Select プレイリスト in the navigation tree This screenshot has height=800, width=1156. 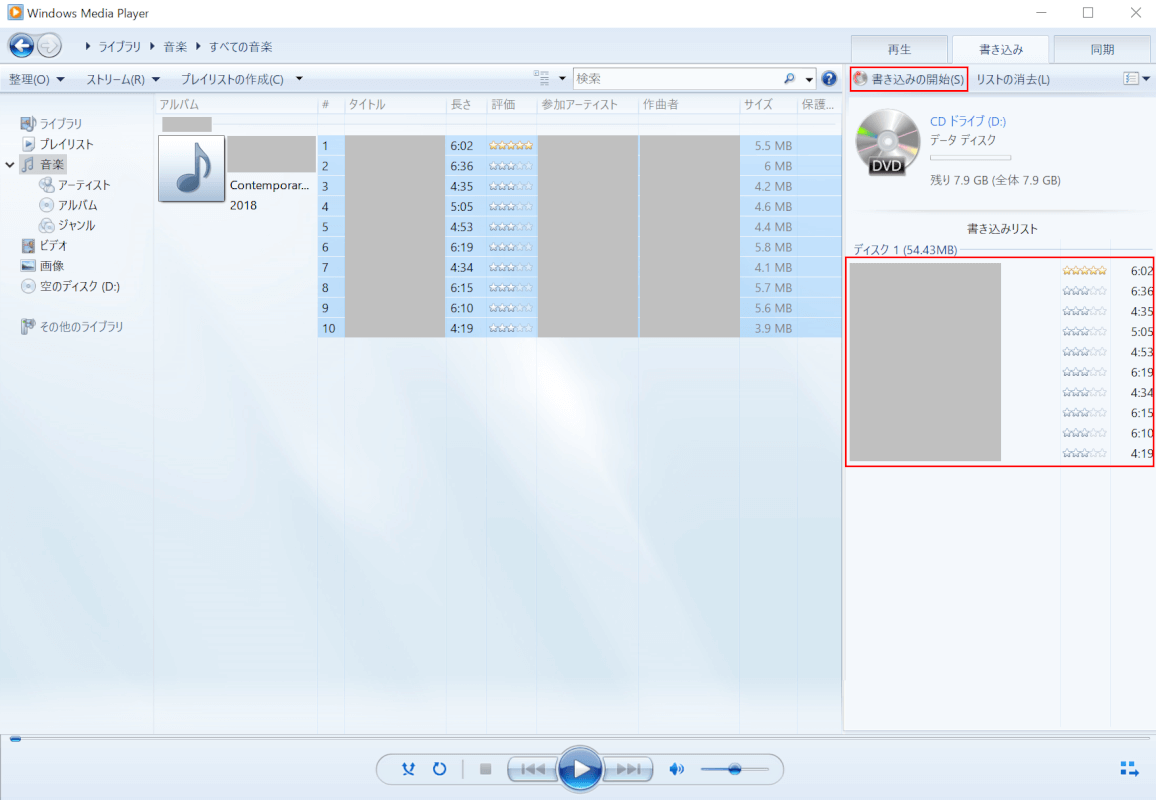point(66,144)
